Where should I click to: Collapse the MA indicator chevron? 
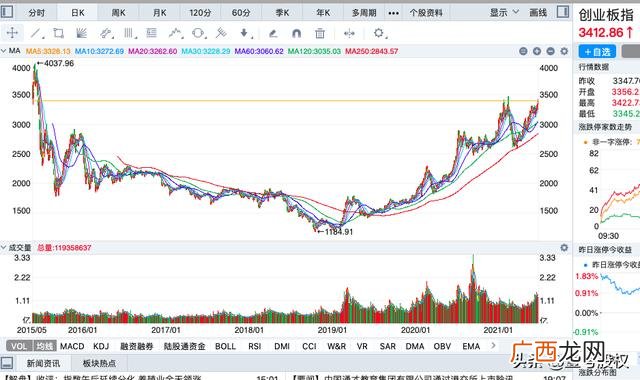[4, 51]
